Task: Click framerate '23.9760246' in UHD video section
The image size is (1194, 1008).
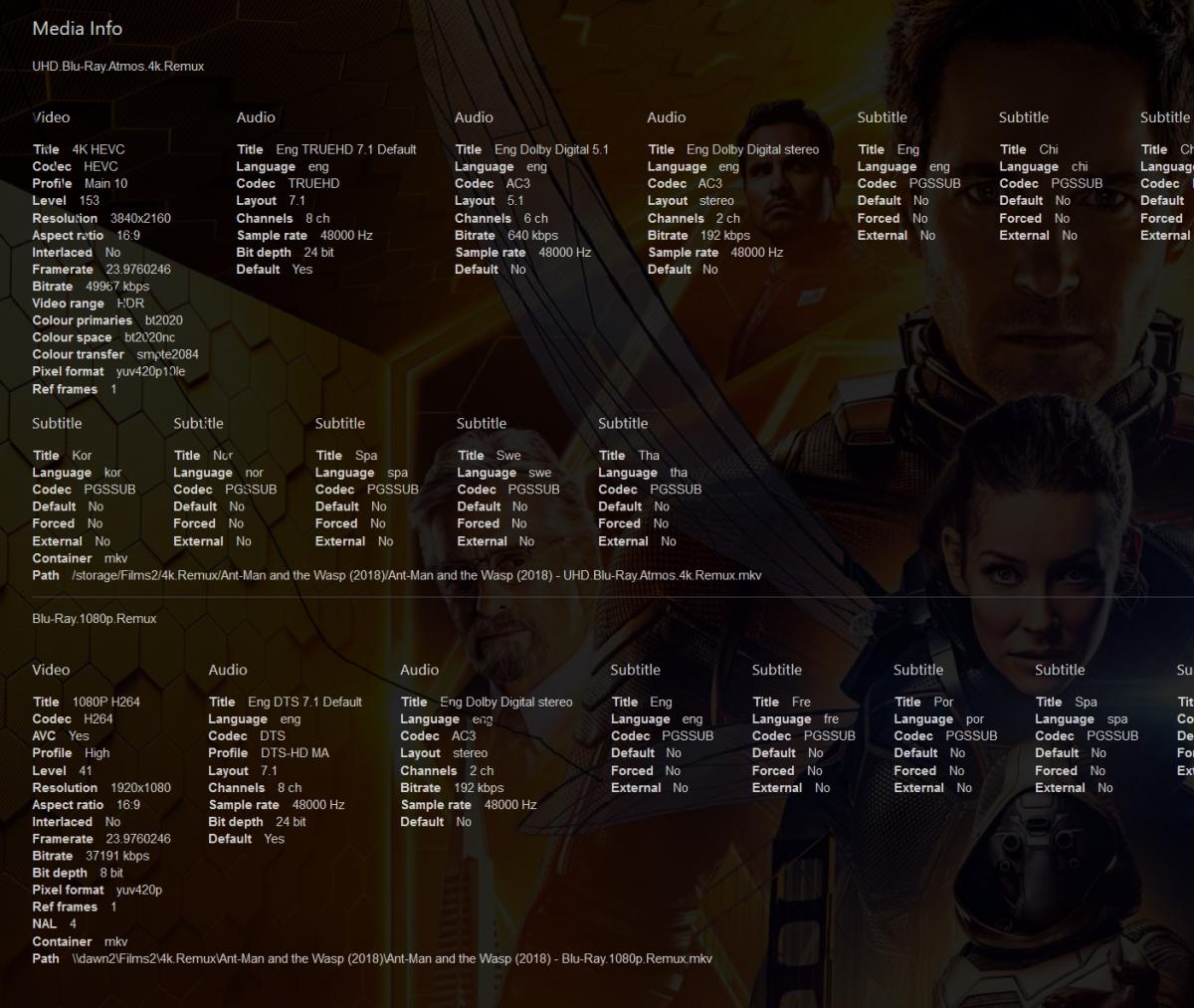Action: [x=138, y=269]
